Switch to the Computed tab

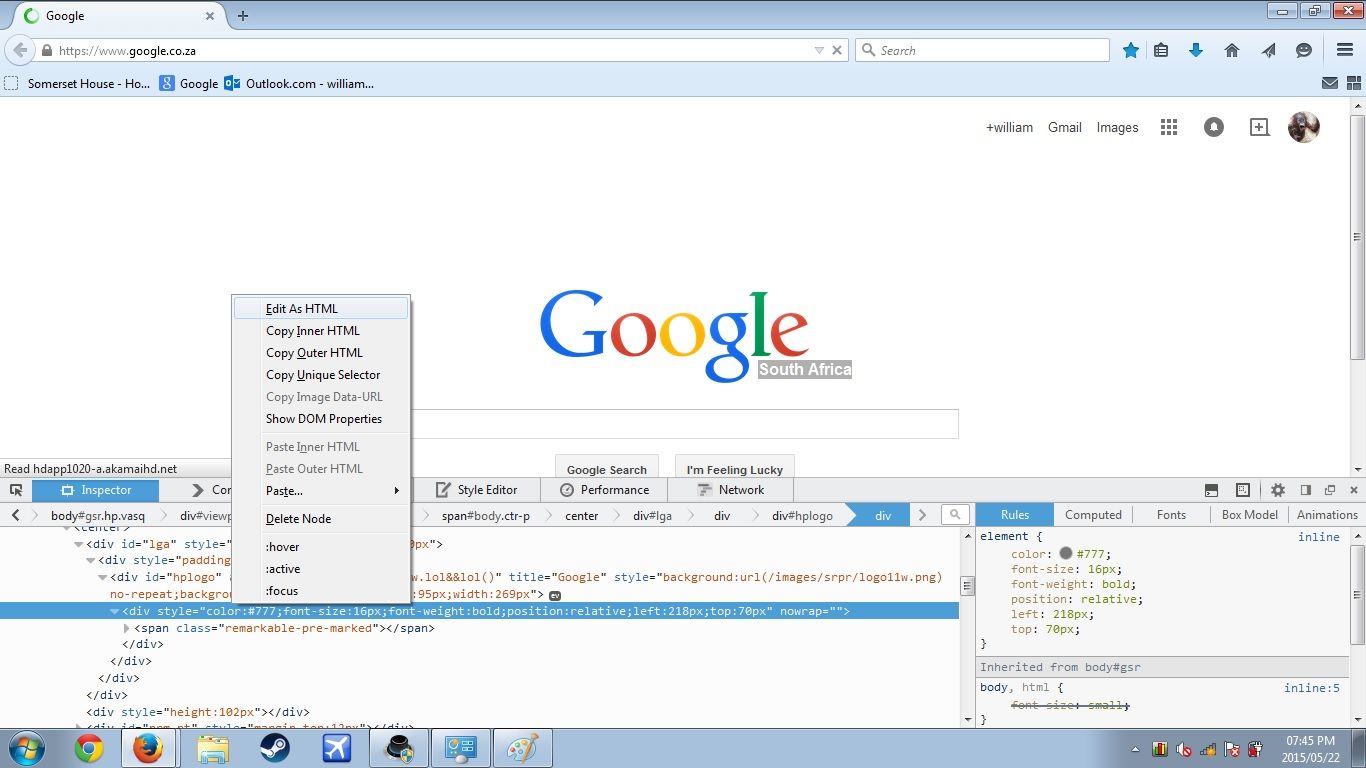[x=1093, y=514]
